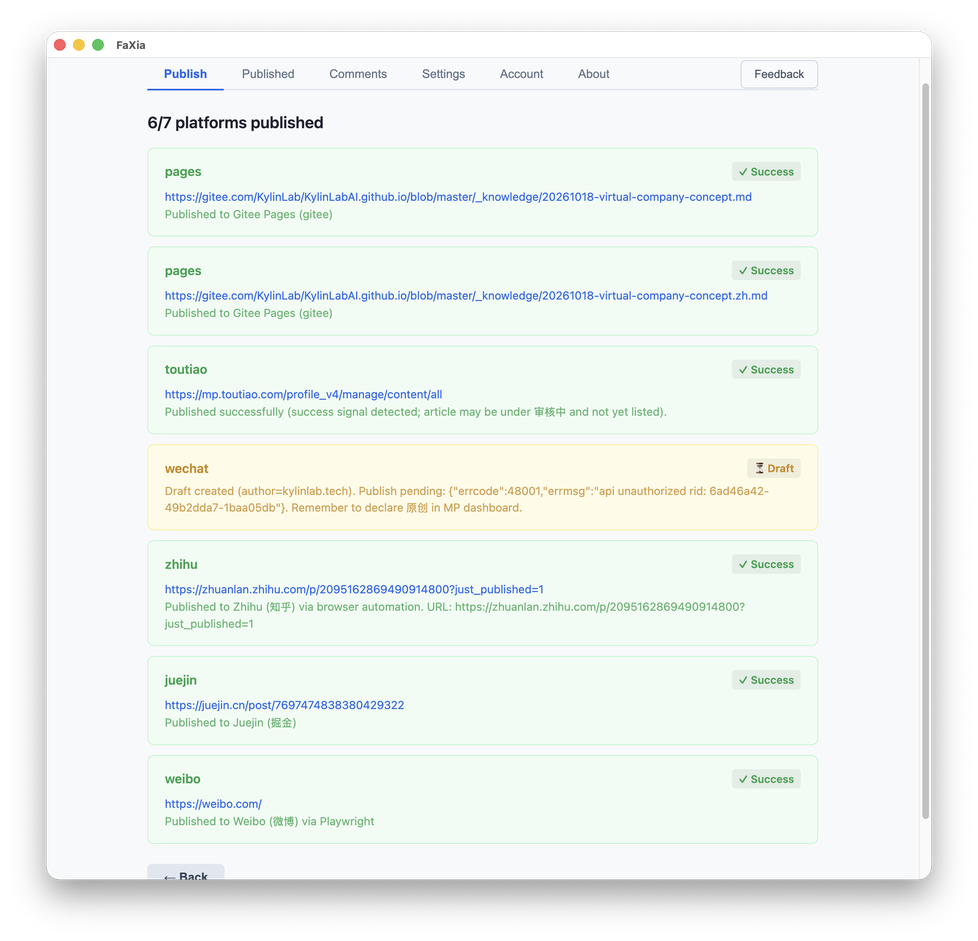The height and width of the screenshot is (941, 978).
Task: Click the Feedback button
Action: [x=779, y=74]
